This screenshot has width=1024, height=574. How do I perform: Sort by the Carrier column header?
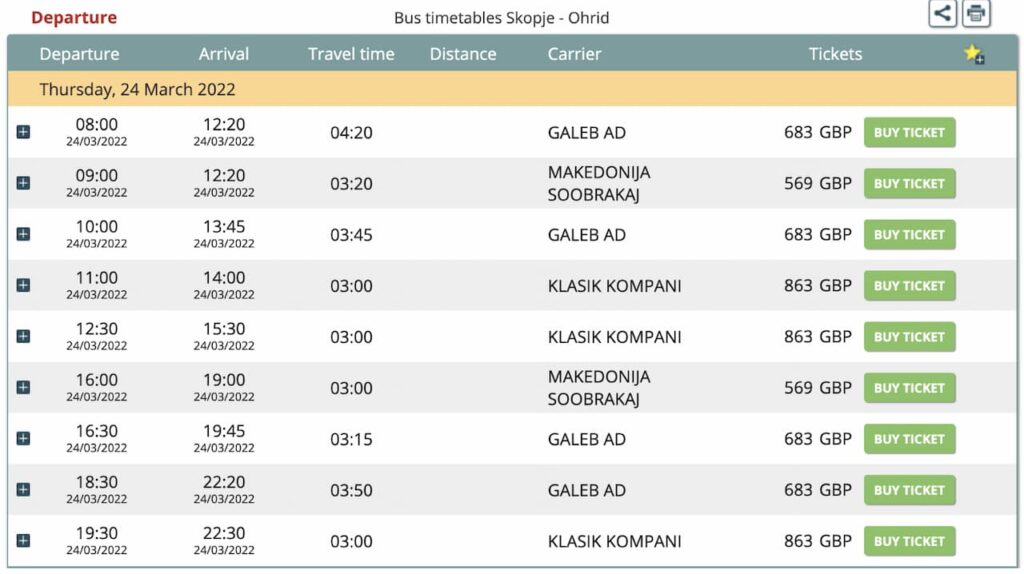(574, 54)
